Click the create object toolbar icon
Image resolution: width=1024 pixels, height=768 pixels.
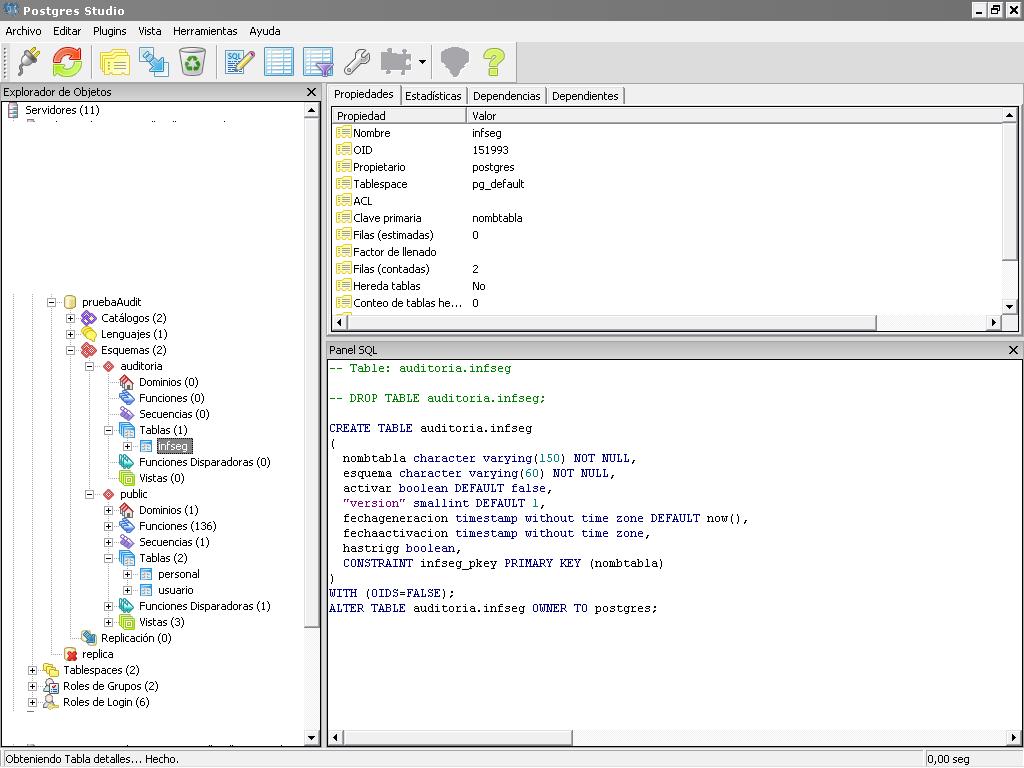coord(154,62)
